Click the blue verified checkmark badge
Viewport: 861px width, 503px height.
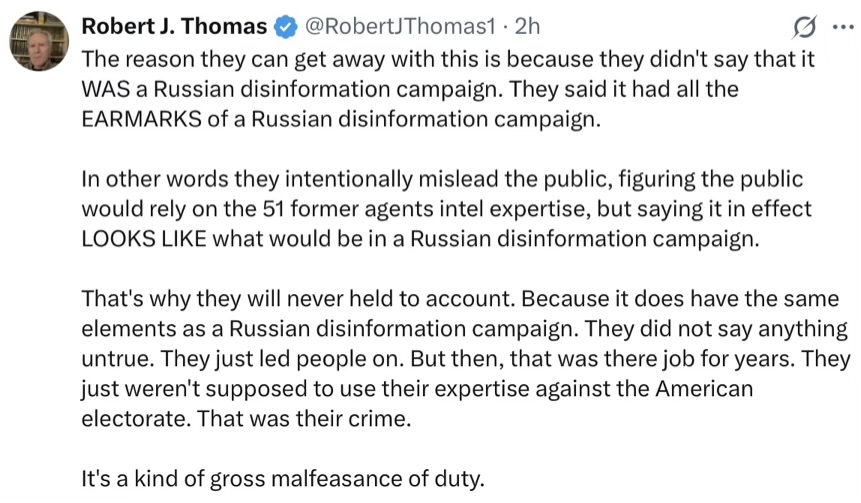(285, 27)
